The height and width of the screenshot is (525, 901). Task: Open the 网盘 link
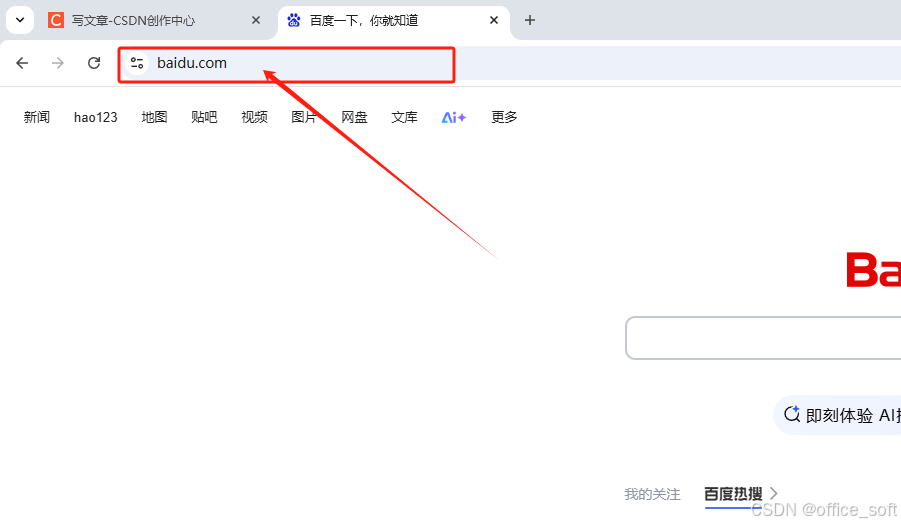354,117
